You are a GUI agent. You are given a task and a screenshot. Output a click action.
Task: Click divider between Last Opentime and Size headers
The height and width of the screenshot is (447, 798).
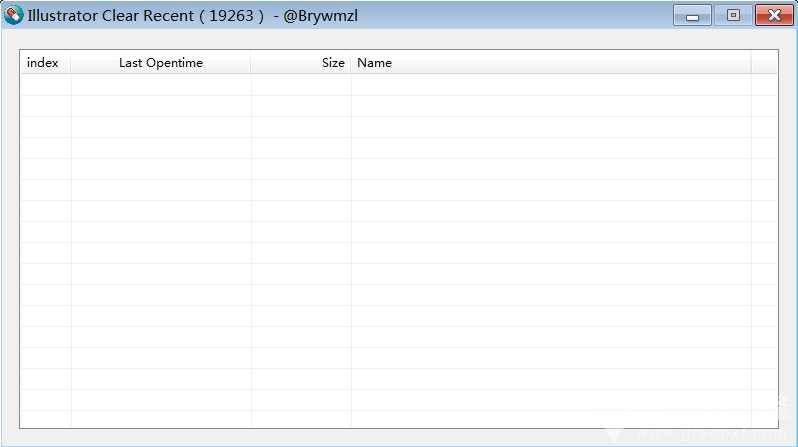pos(251,63)
